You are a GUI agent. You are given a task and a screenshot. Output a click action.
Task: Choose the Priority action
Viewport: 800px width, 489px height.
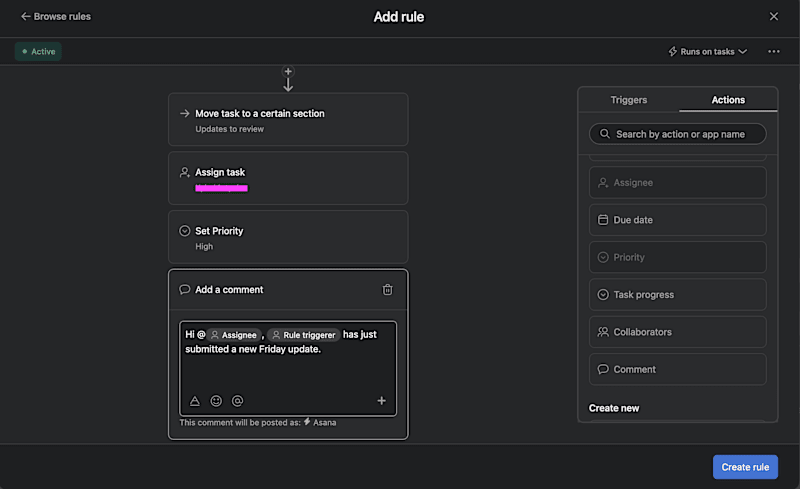pos(678,257)
